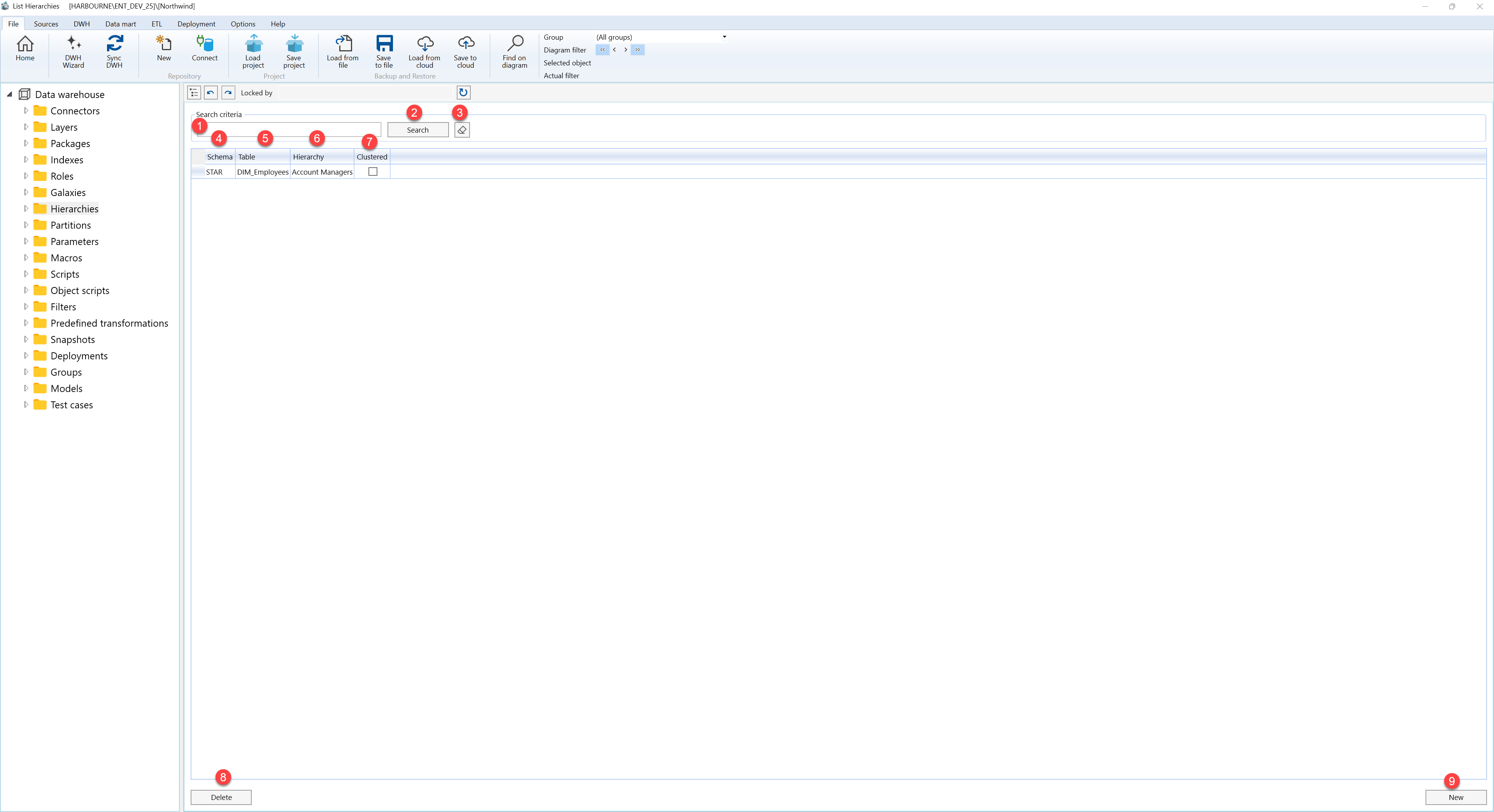Go to first diagram filter
This screenshot has height=812, width=1494.
[x=603, y=50]
